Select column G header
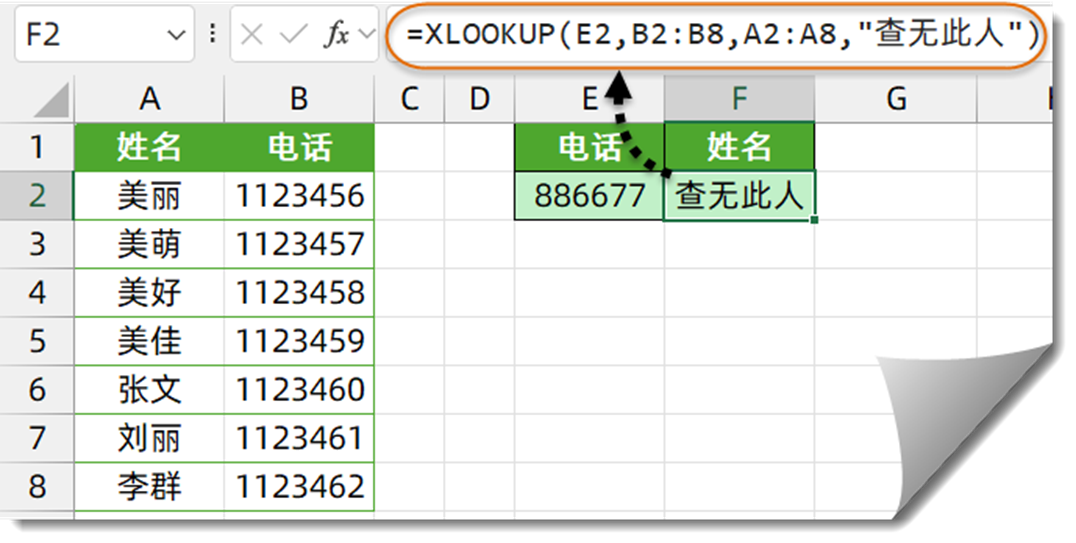Viewport: 1076px width, 543px height. (896, 100)
